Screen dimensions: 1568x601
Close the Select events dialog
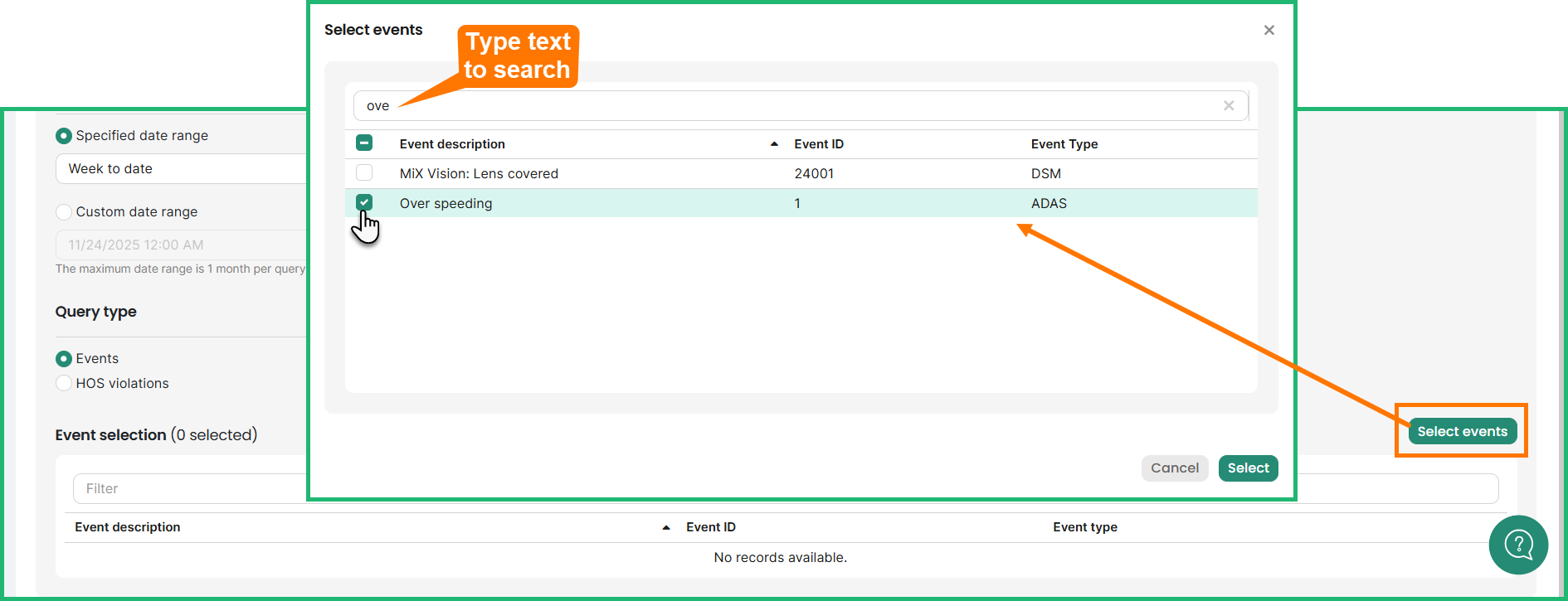pos(1269,31)
